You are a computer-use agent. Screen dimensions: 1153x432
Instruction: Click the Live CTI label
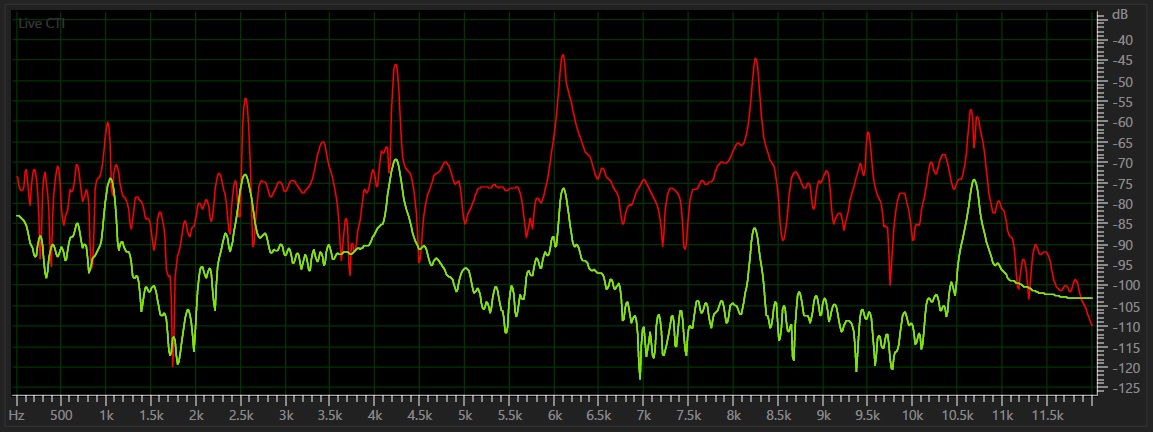(x=41, y=23)
